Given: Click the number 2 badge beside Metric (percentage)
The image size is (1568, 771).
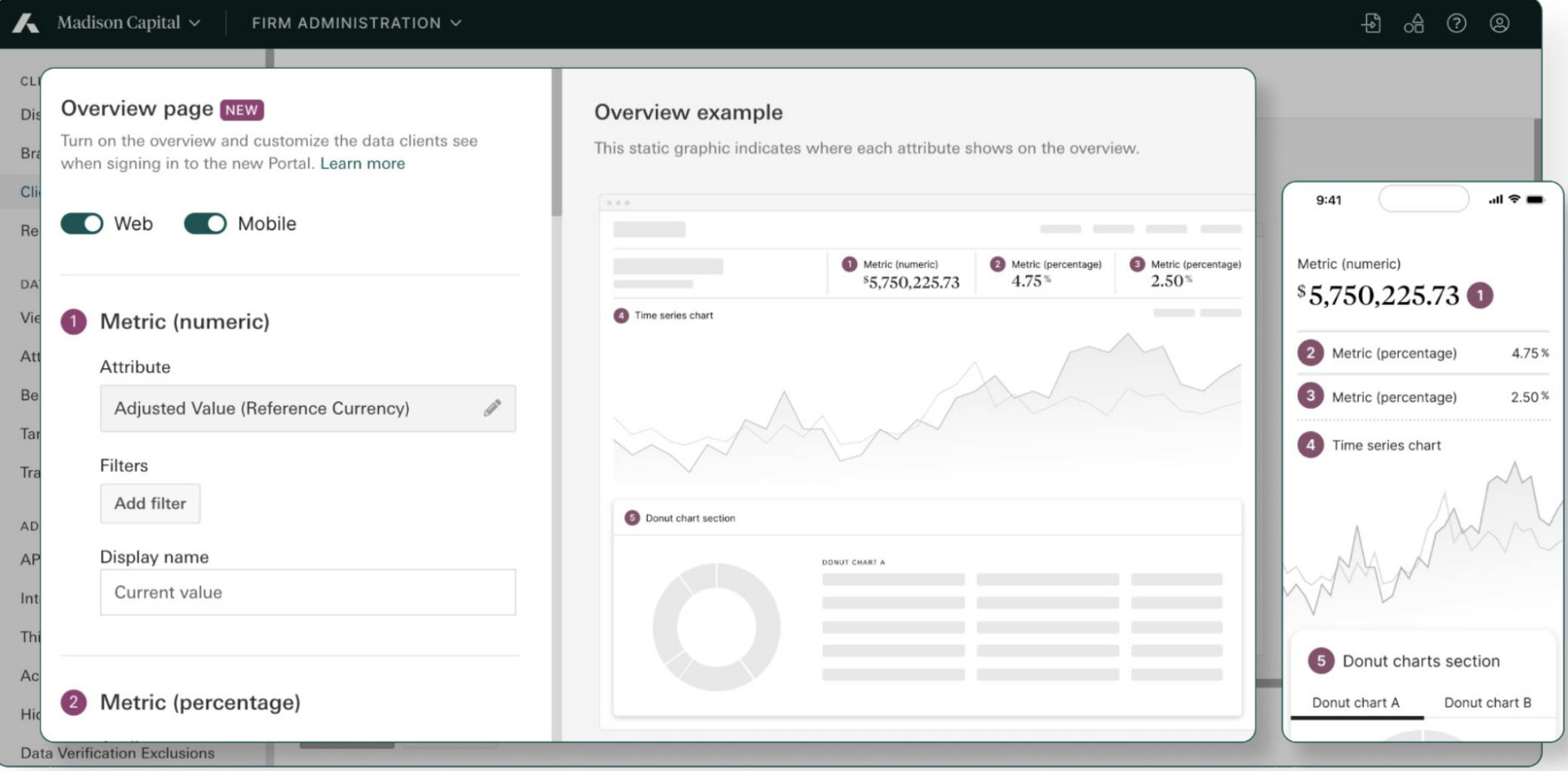Looking at the screenshot, I should coord(74,702).
